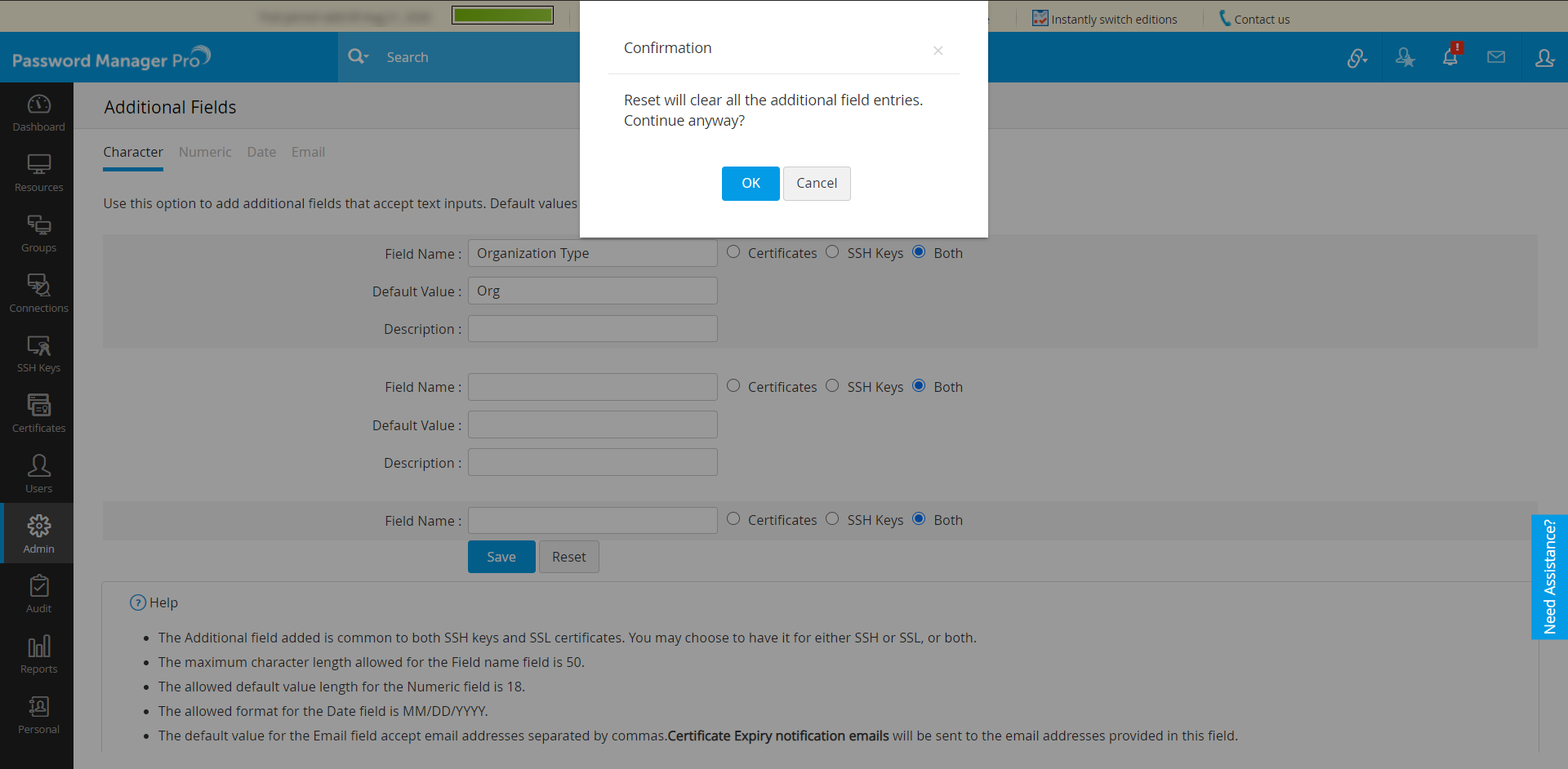Click the notifications bell icon

(1450, 57)
